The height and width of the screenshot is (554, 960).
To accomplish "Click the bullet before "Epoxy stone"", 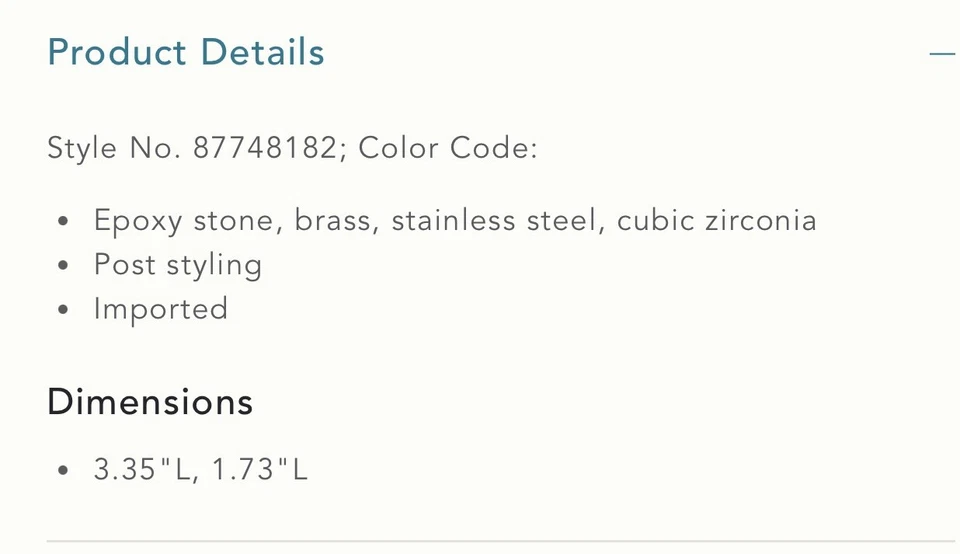I will [64, 221].
